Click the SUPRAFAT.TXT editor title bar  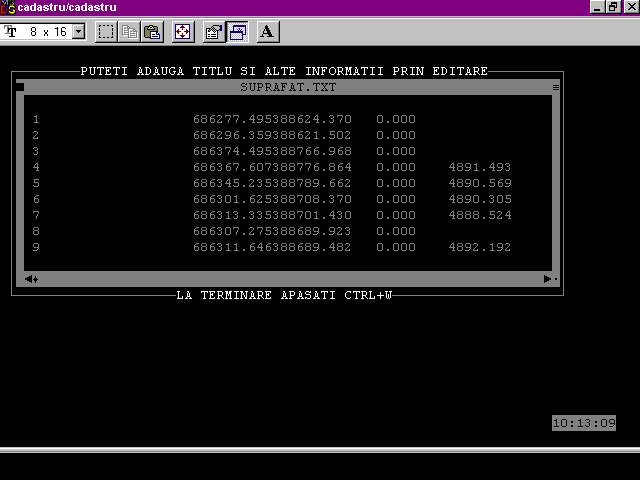click(288, 87)
